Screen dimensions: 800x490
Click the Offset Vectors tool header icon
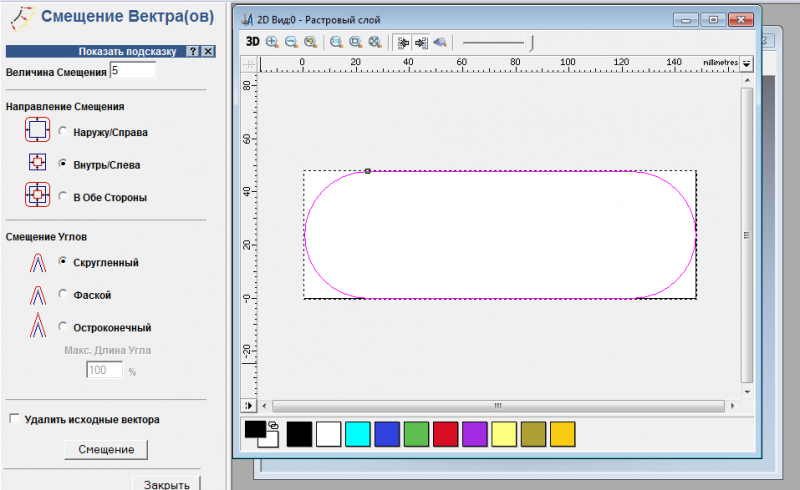[x=22, y=18]
